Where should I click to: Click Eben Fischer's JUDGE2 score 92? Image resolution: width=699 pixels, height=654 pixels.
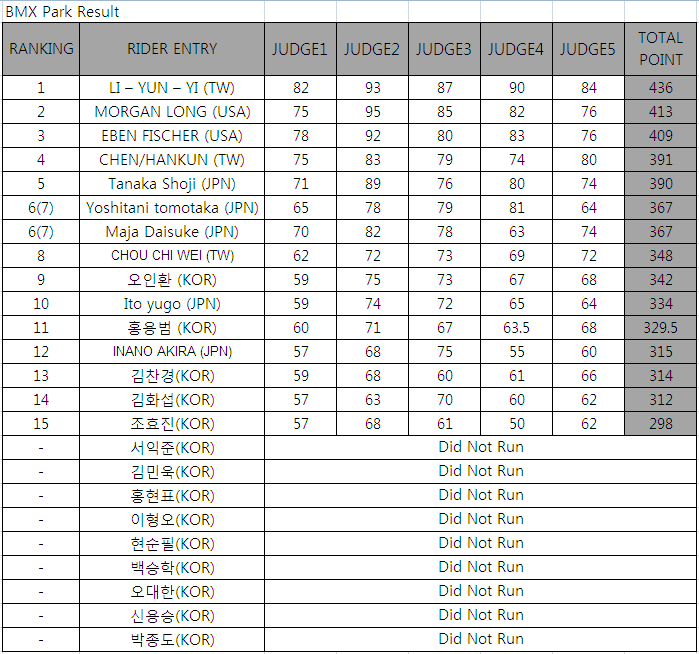pos(372,136)
